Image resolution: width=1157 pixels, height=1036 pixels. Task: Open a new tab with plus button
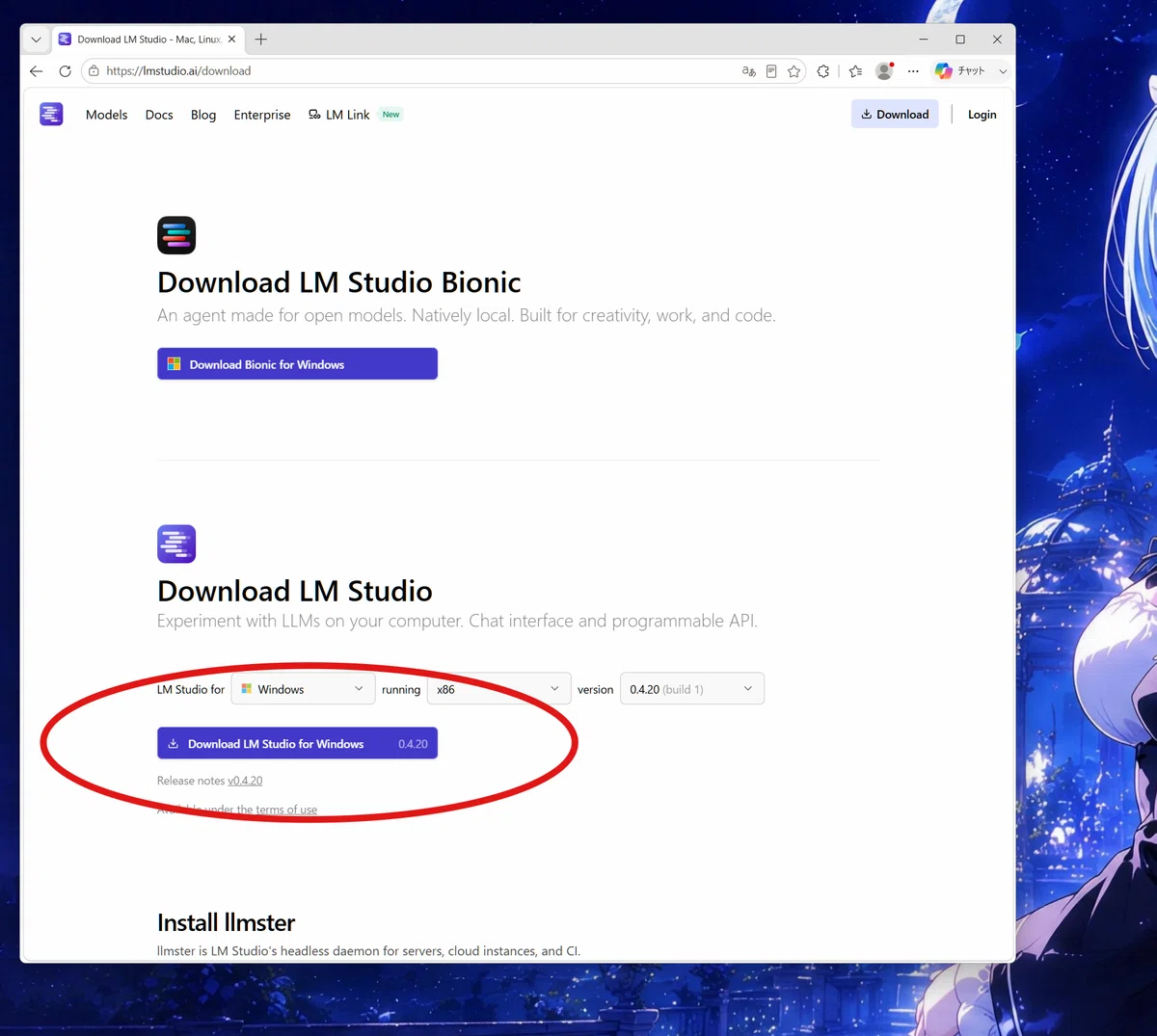(x=261, y=40)
